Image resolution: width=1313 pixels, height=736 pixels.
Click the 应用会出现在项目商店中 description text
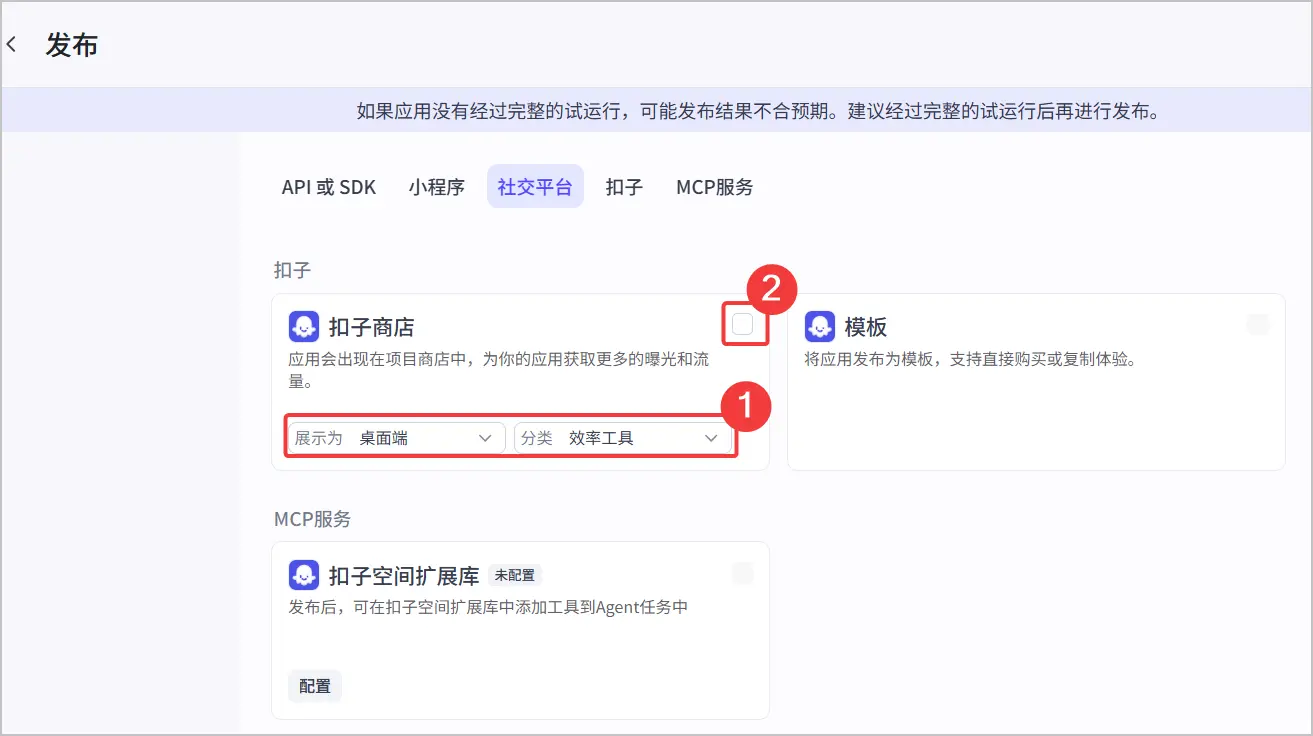click(x=499, y=369)
